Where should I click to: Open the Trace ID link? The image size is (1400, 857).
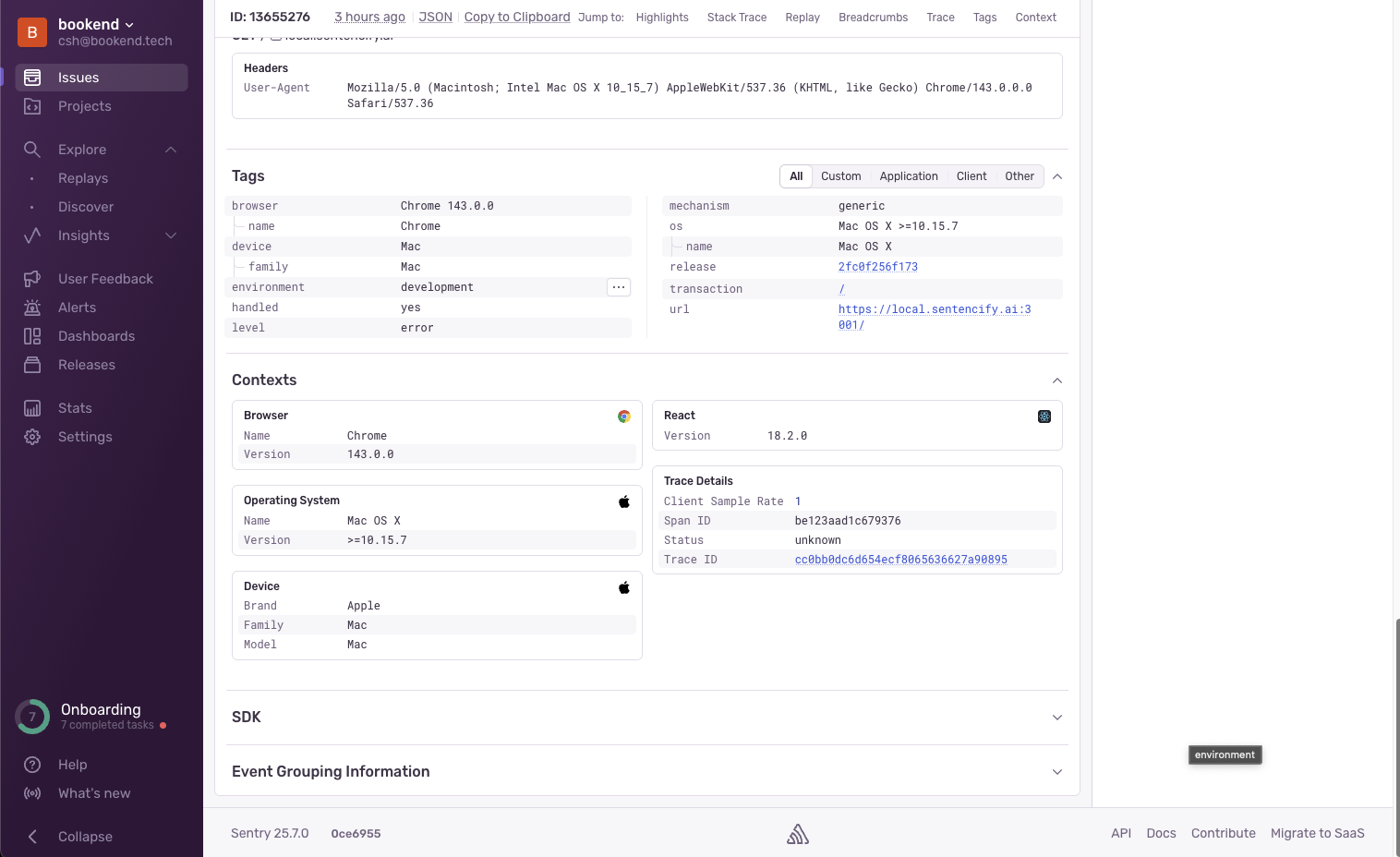[x=900, y=560]
